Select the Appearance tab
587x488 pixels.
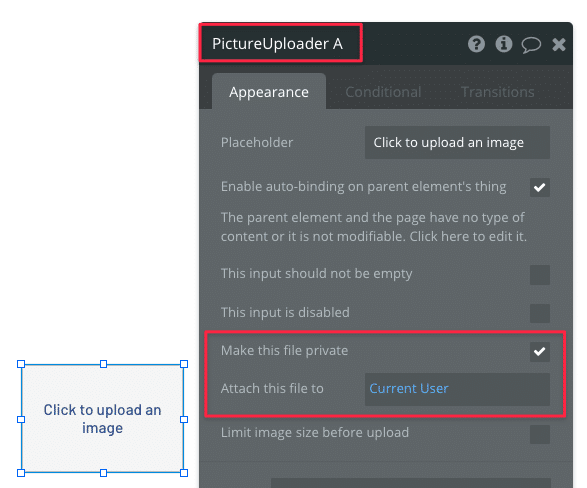click(x=269, y=92)
